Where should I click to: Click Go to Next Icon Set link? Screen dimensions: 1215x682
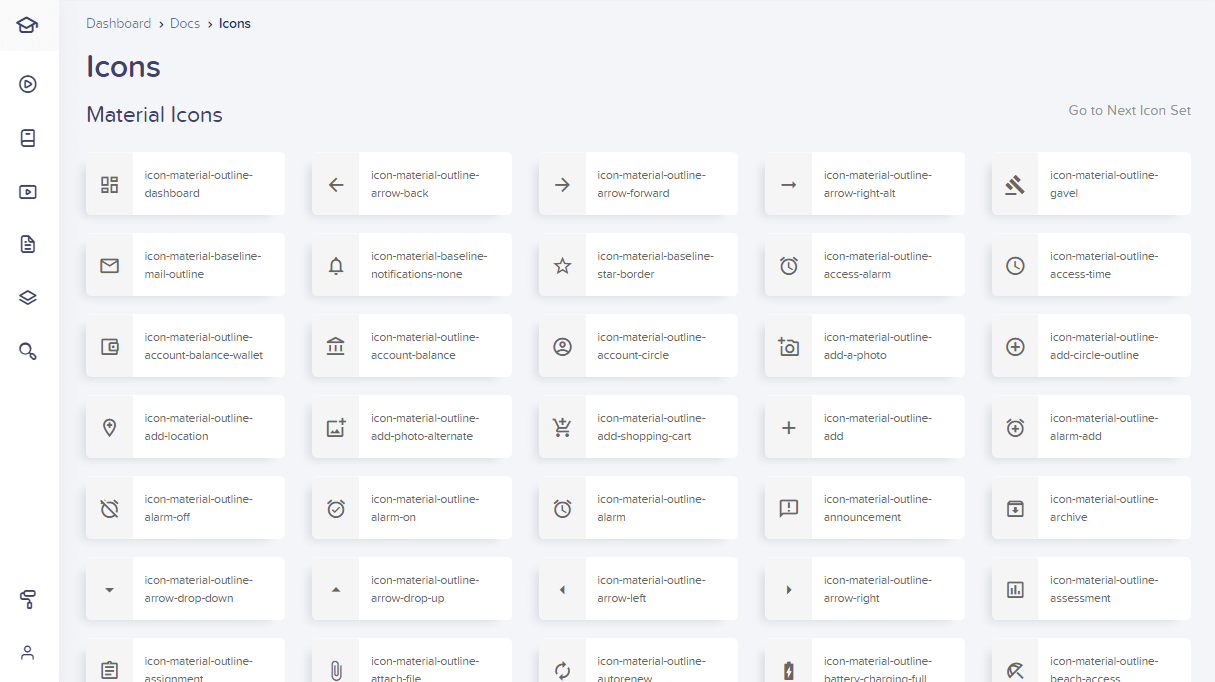point(1129,110)
